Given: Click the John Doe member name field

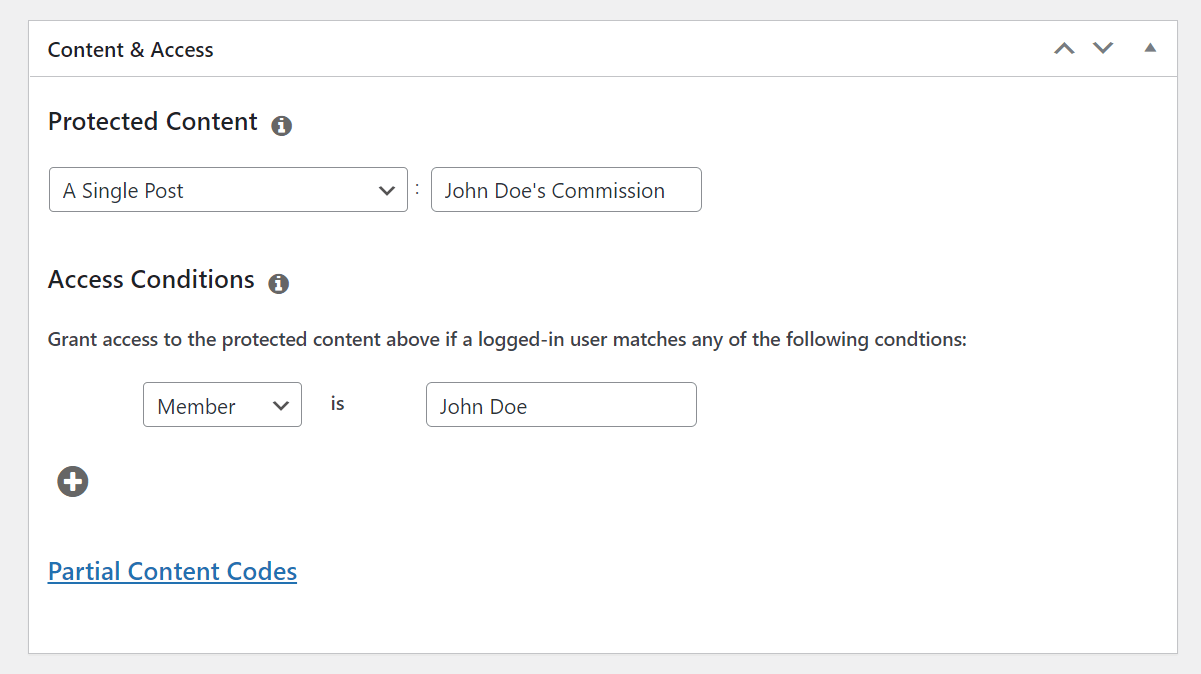Looking at the screenshot, I should point(561,405).
